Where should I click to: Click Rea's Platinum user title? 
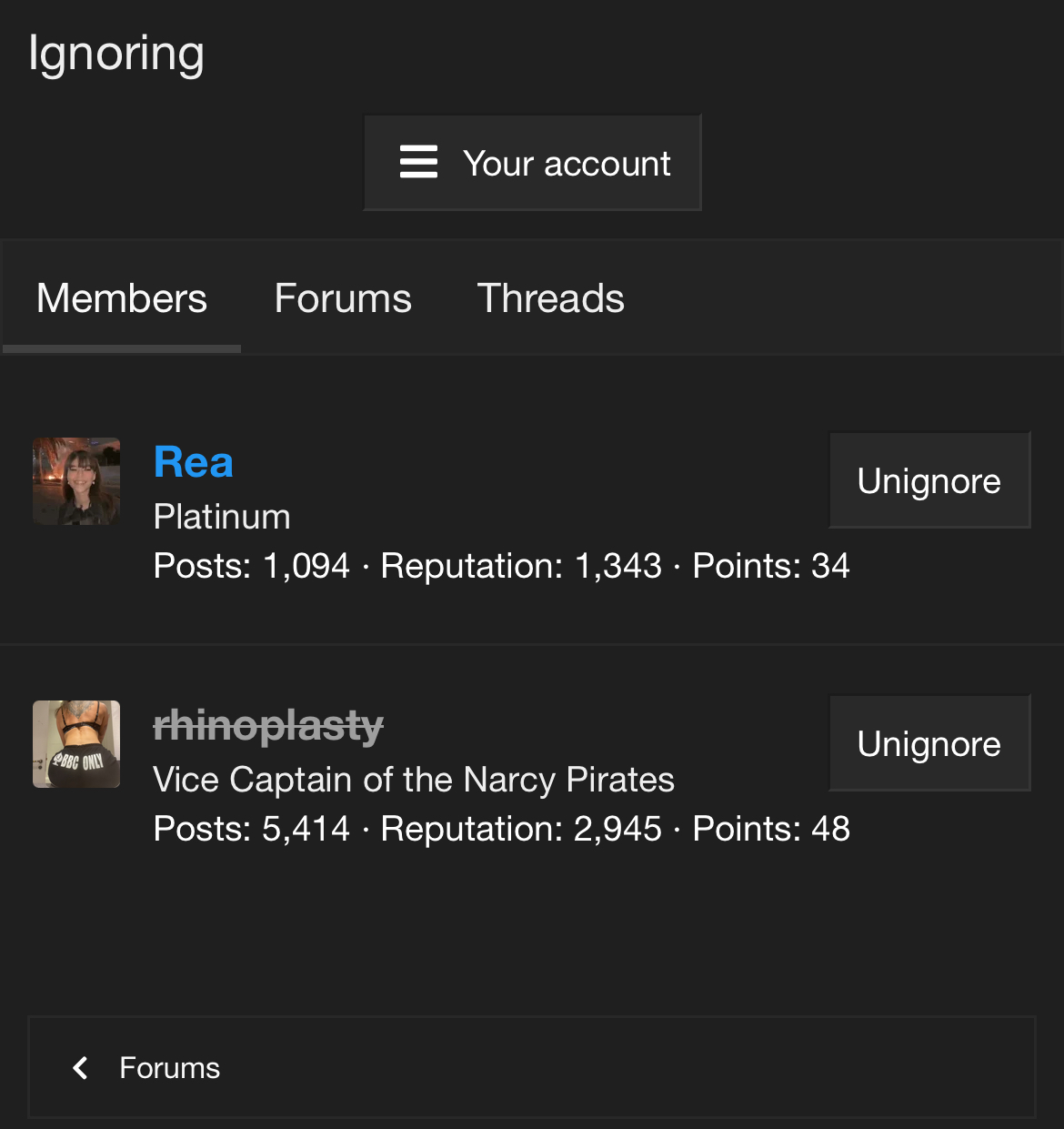pyautogui.click(x=222, y=517)
